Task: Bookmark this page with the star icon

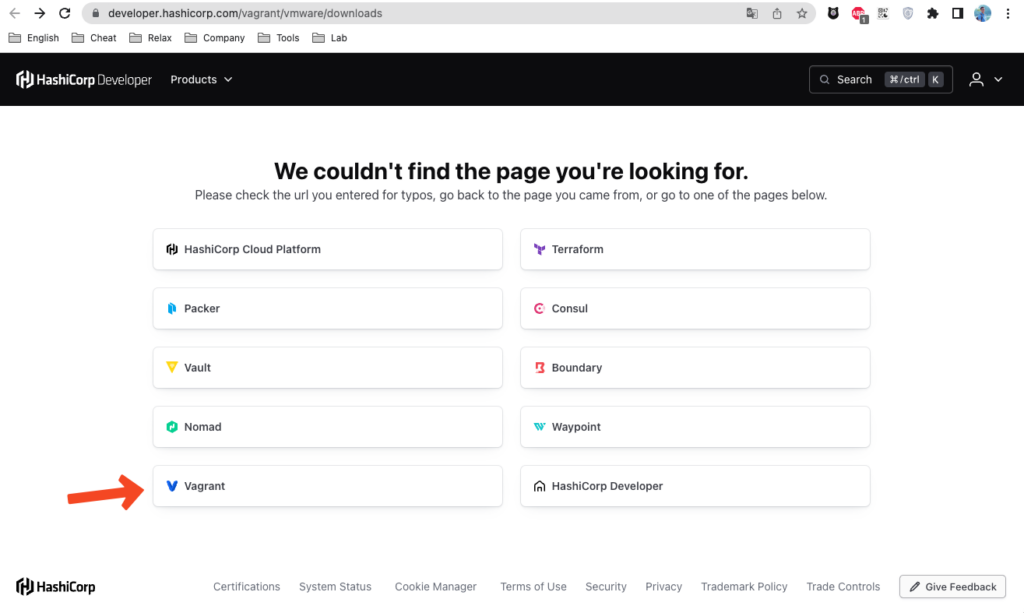Action: click(x=802, y=13)
